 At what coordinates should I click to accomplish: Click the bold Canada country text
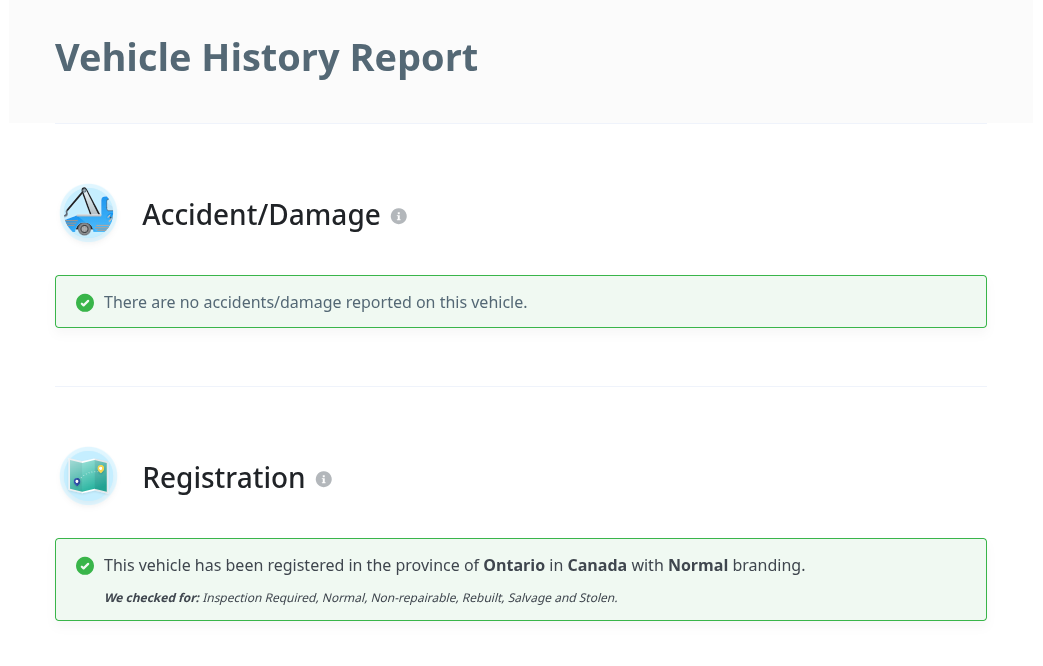coord(597,565)
